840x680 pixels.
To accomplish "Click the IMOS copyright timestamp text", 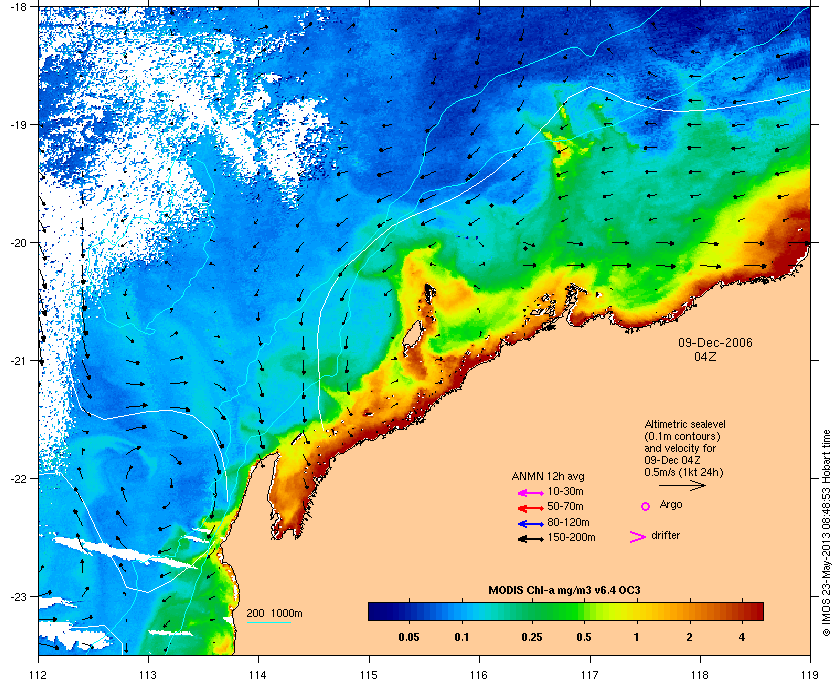I will pyautogui.click(x=826, y=532).
